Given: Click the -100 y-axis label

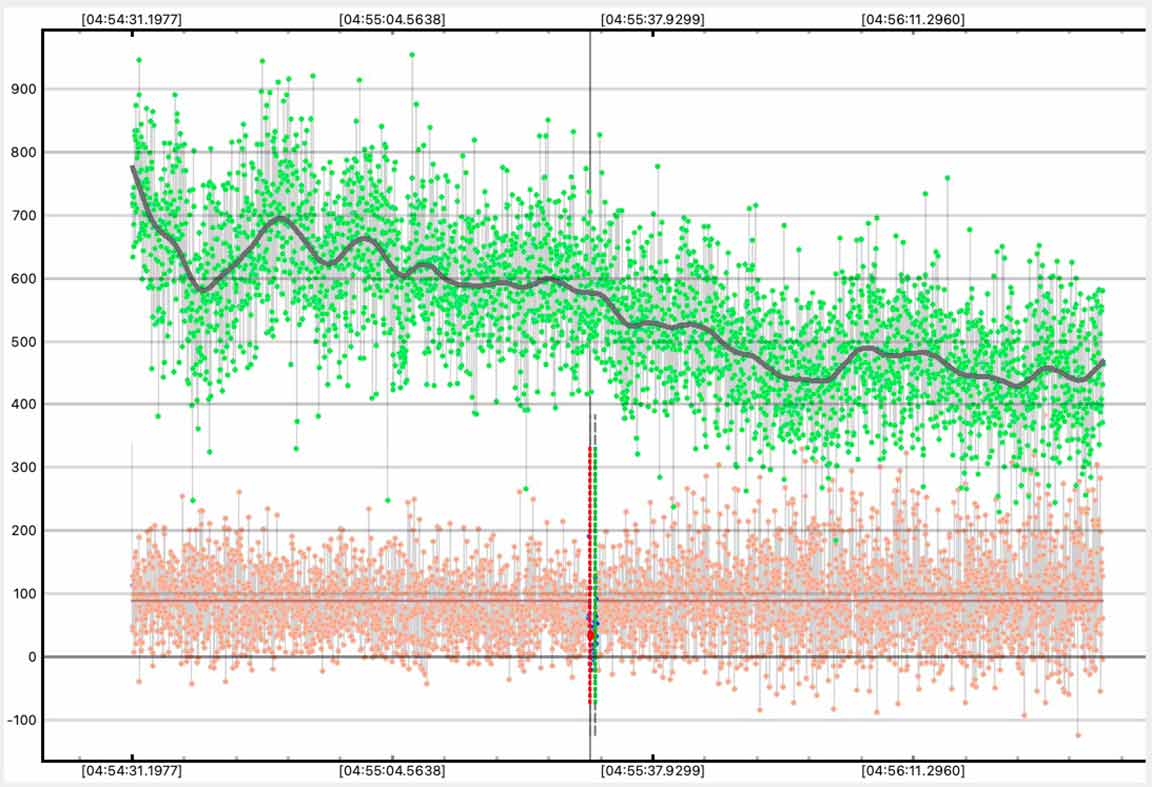Looking at the screenshot, I should pos(22,720).
